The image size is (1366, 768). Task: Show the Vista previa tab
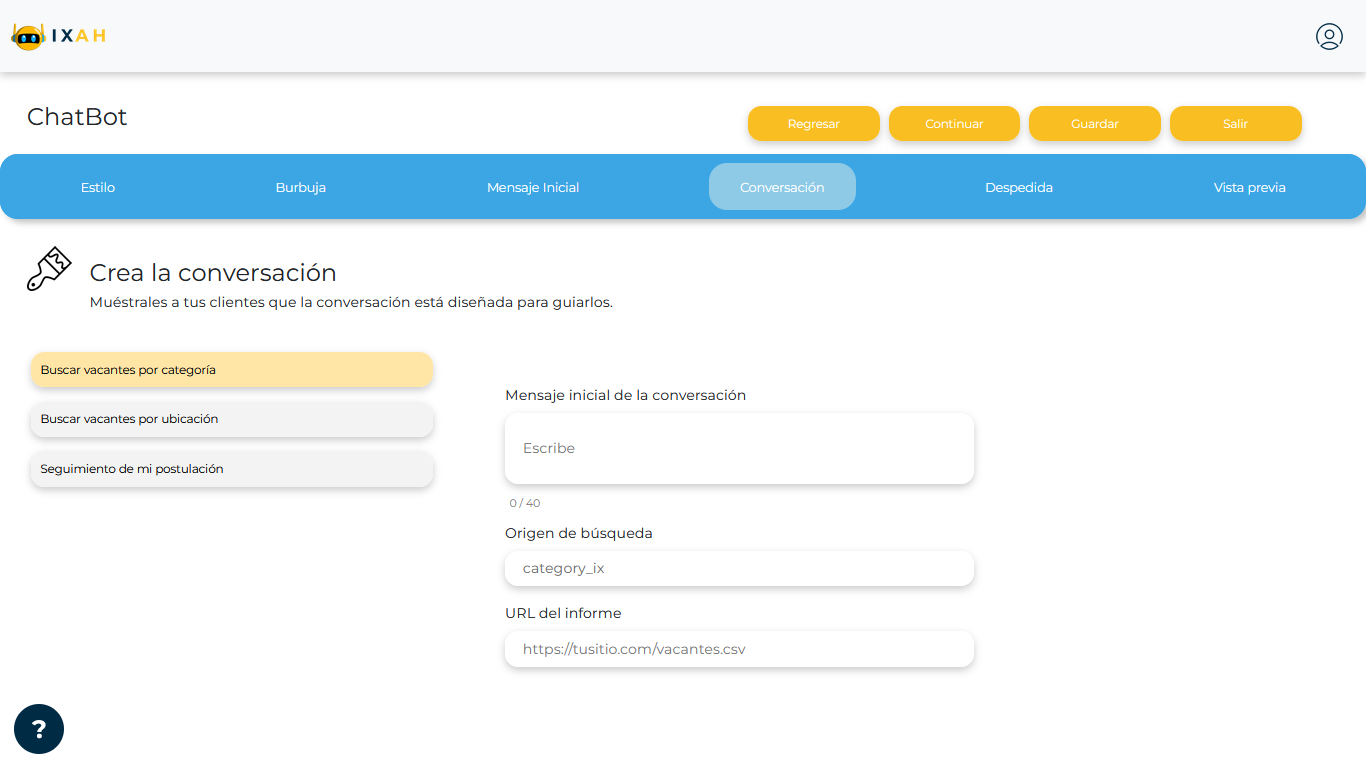[1250, 187]
